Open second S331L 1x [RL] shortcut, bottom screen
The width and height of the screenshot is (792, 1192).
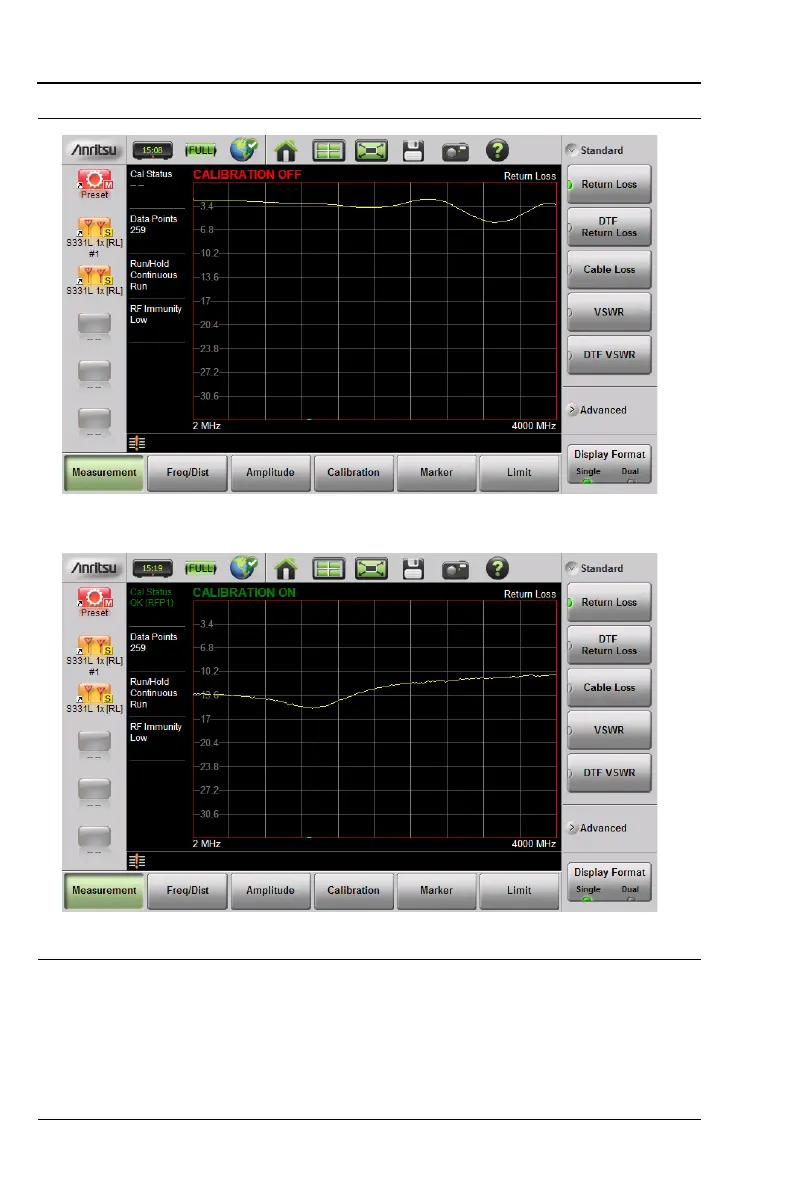pos(94,698)
